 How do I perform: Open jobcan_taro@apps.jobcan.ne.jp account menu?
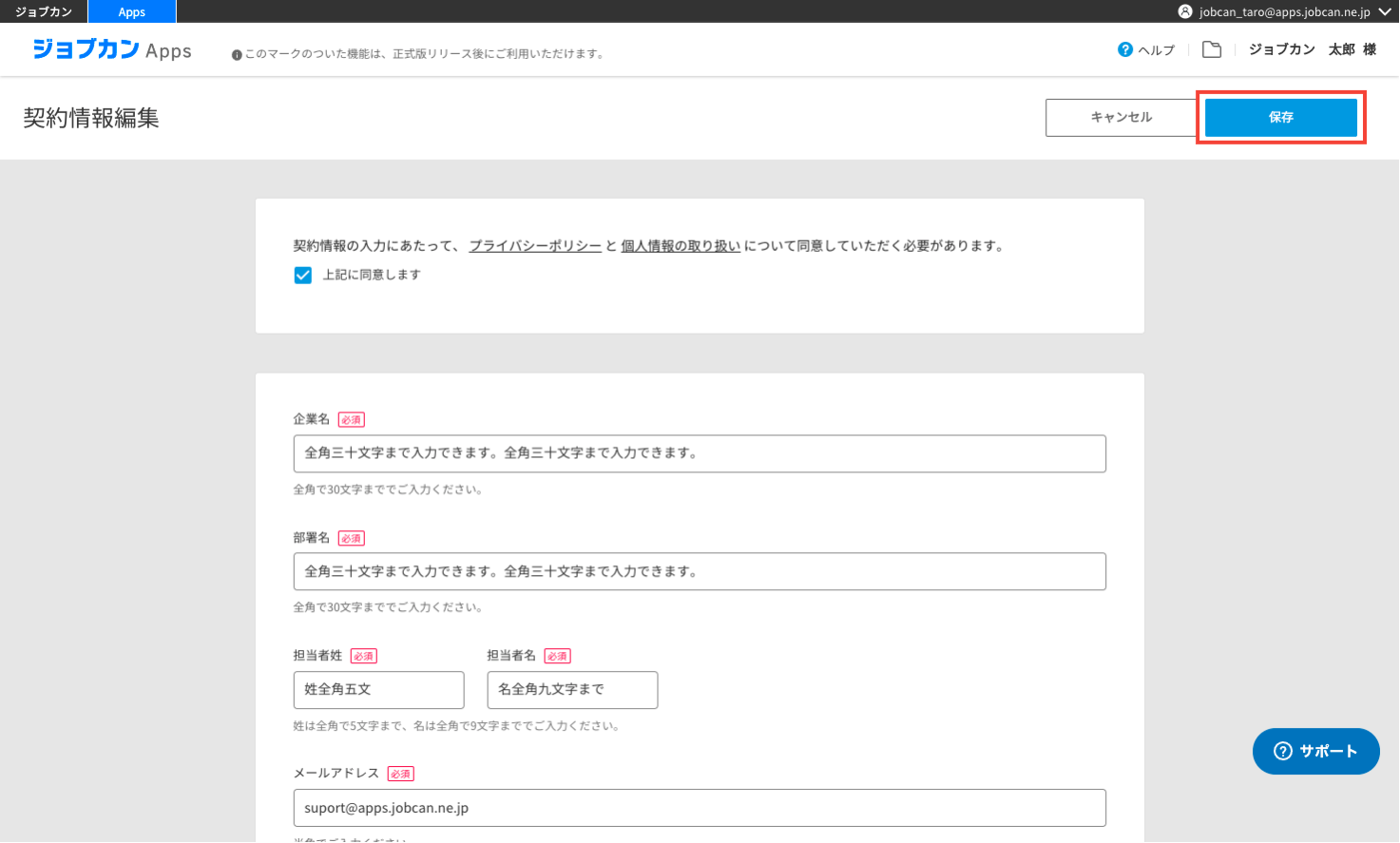click(x=1284, y=12)
